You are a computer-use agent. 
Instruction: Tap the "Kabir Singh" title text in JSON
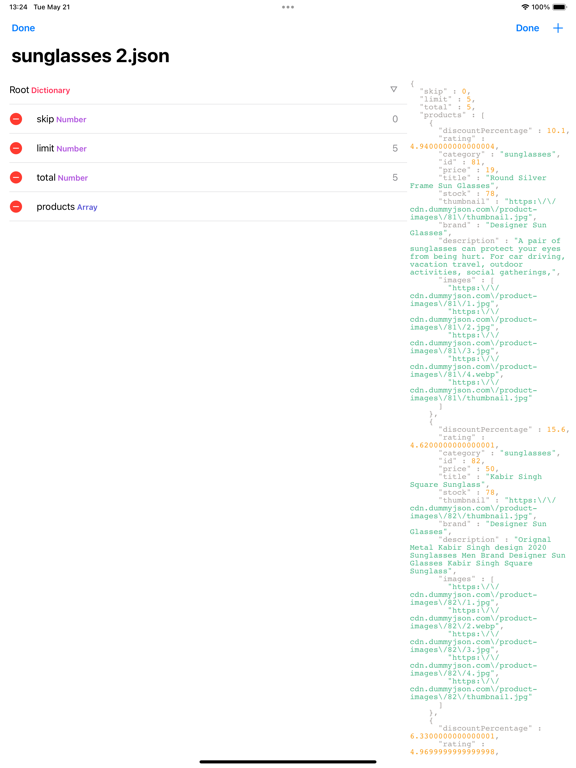[x=516, y=477]
